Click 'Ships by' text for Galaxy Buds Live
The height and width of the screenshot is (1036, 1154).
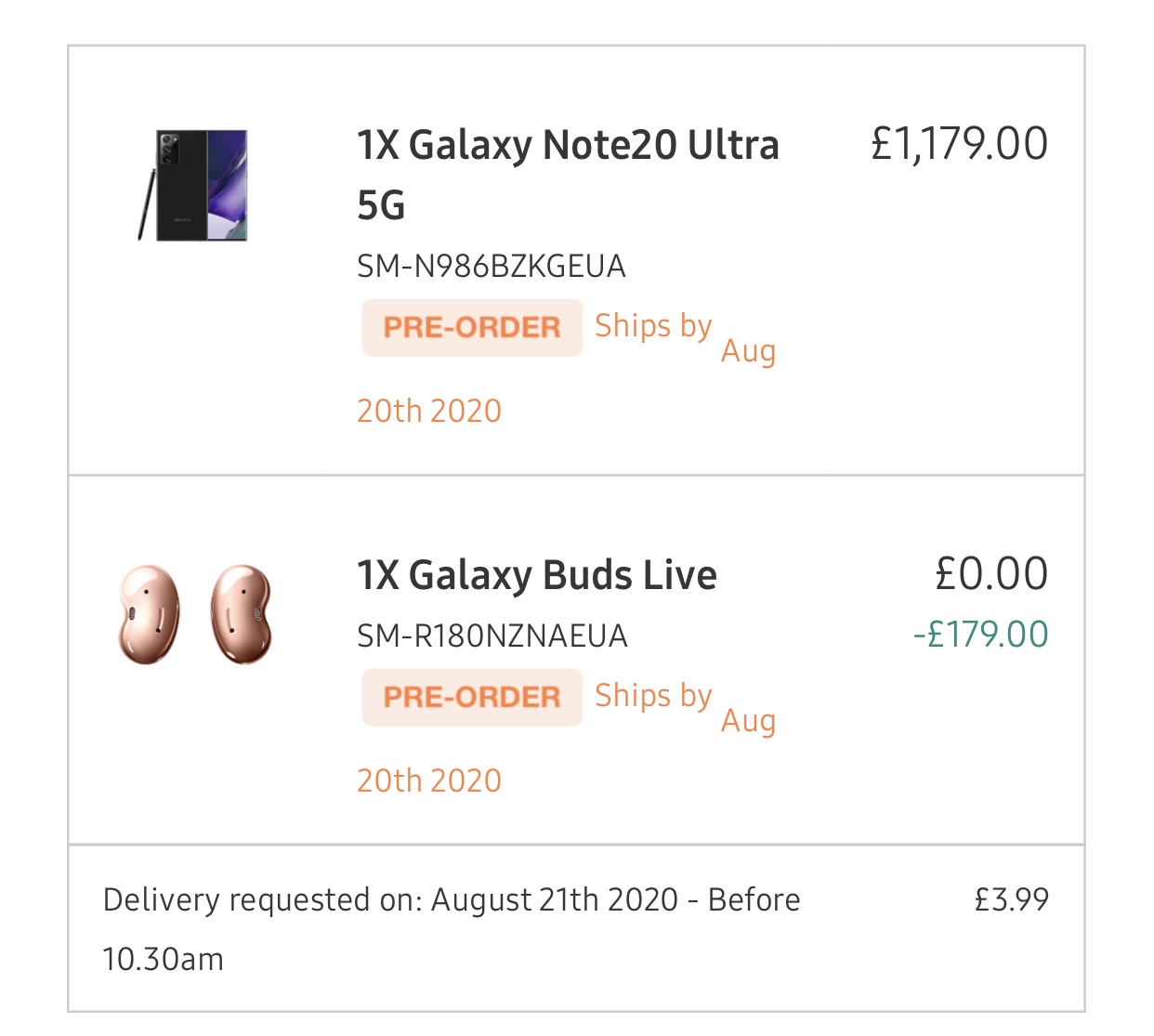click(x=653, y=696)
